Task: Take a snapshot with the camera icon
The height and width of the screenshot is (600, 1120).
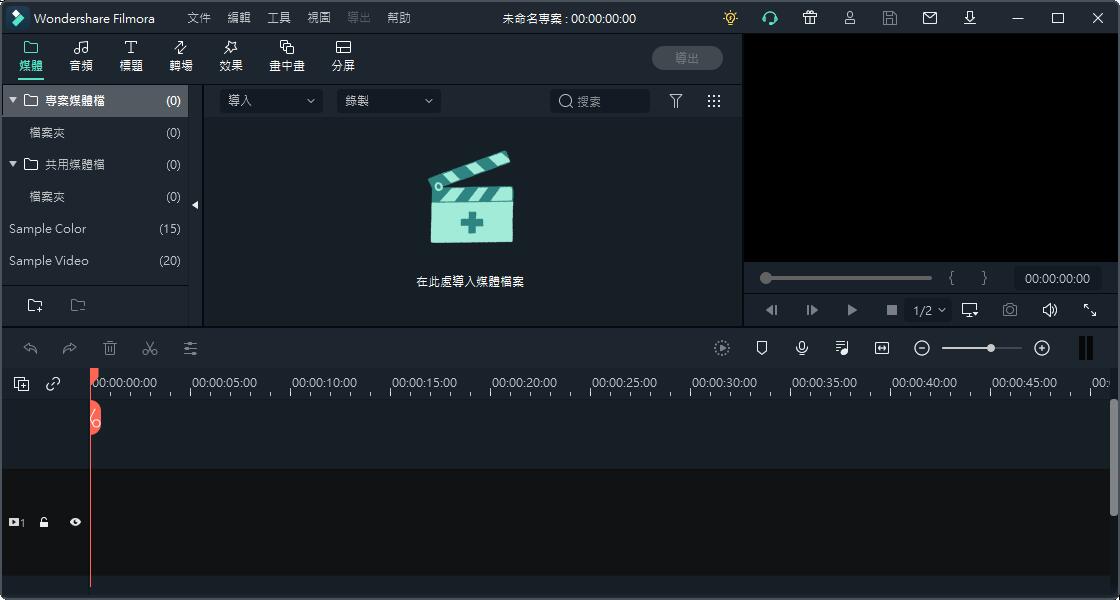Action: point(1010,310)
